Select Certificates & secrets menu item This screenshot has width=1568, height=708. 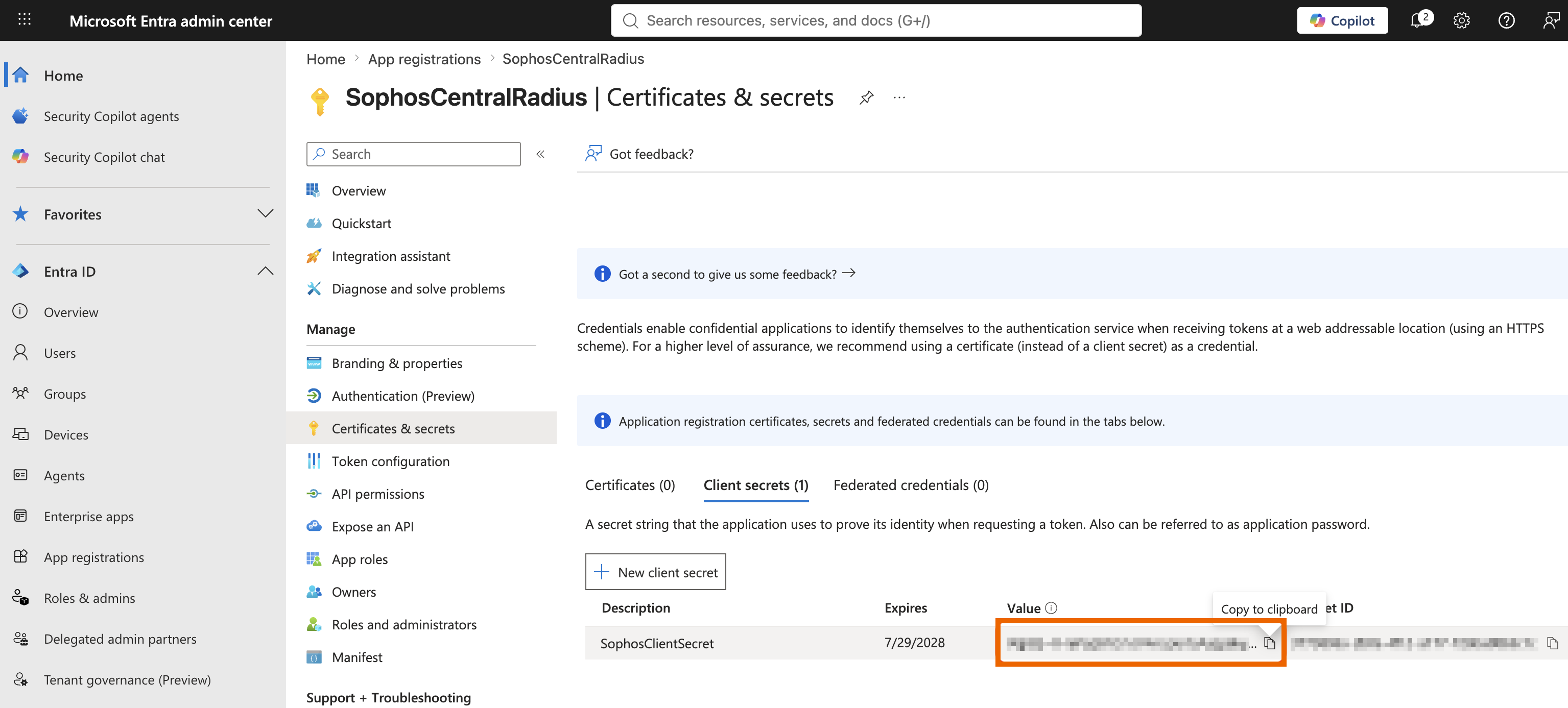pos(421,428)
